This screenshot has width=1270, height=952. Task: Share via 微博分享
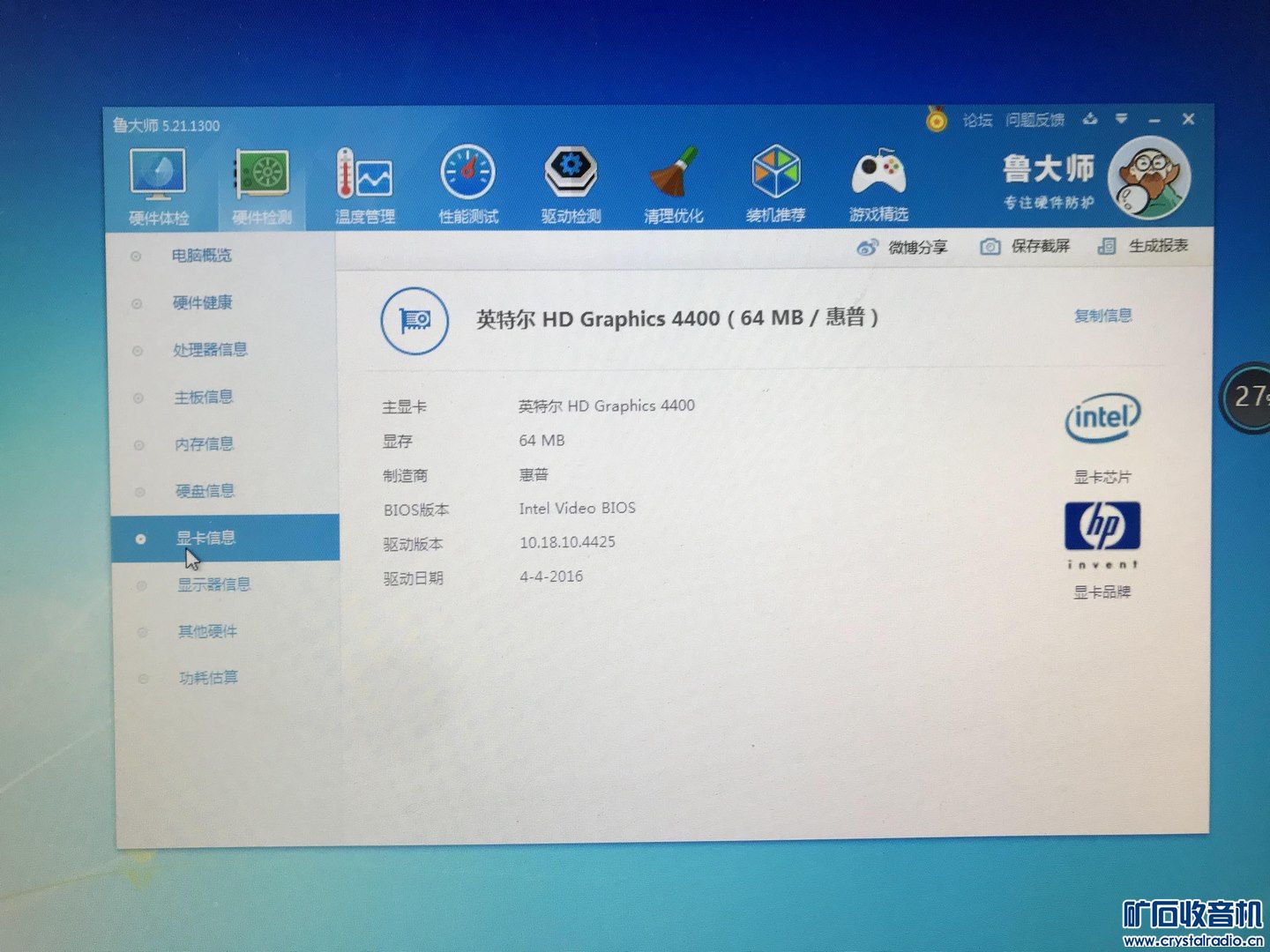(x=902, y=248)
